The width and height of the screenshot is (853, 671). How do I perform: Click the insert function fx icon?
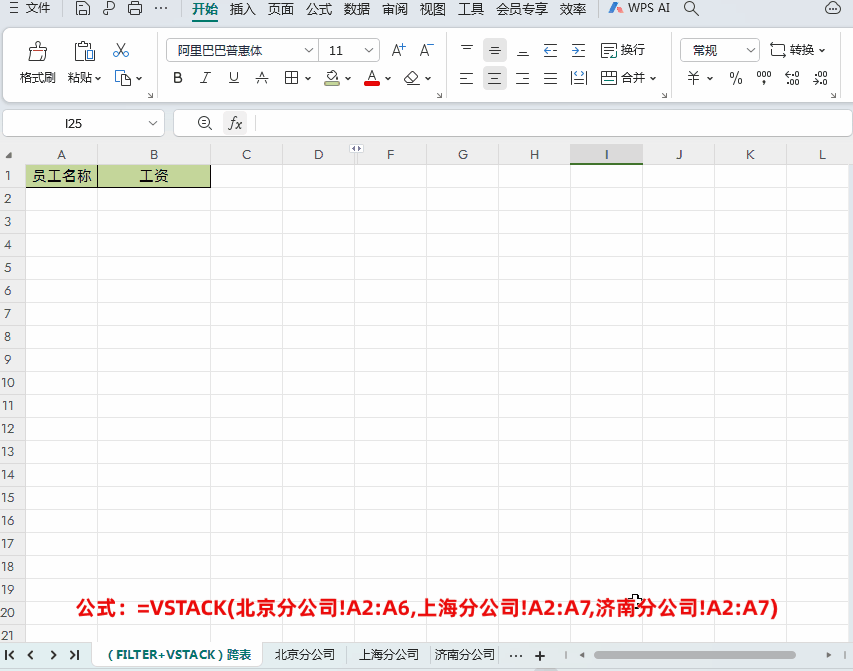[235, 123]
